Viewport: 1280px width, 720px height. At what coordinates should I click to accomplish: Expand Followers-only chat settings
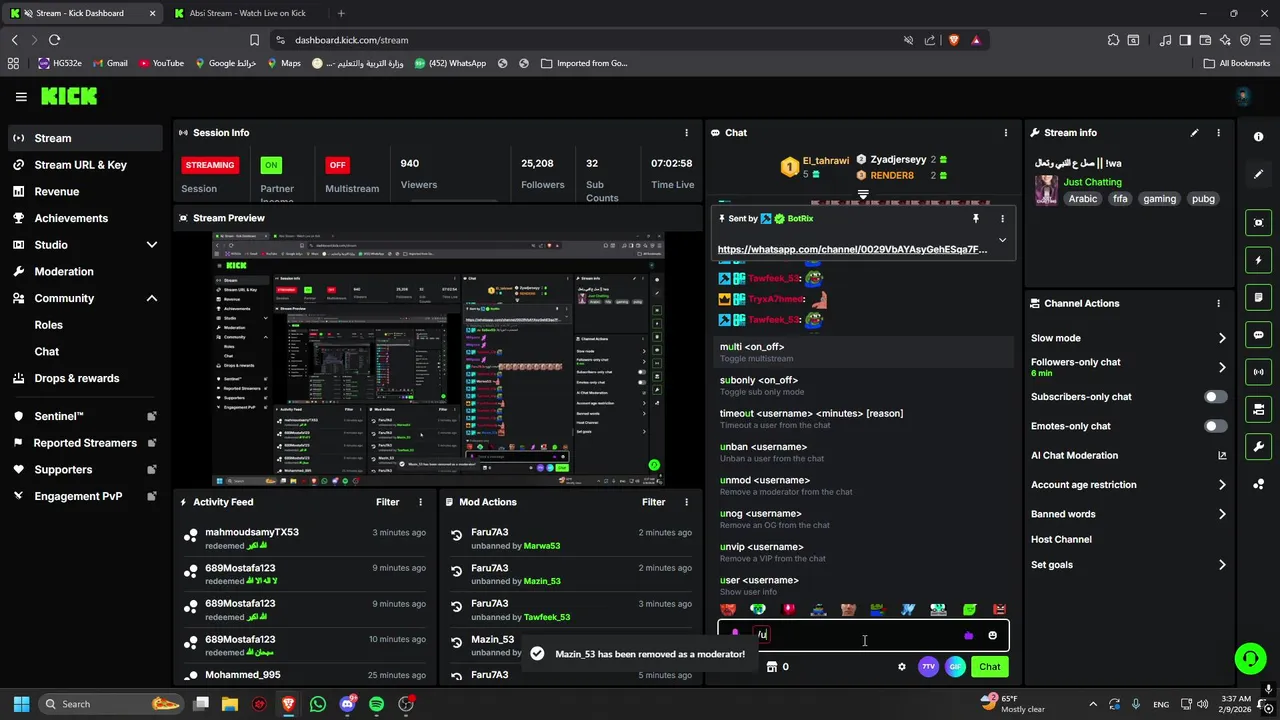[x=1222, y=367]
